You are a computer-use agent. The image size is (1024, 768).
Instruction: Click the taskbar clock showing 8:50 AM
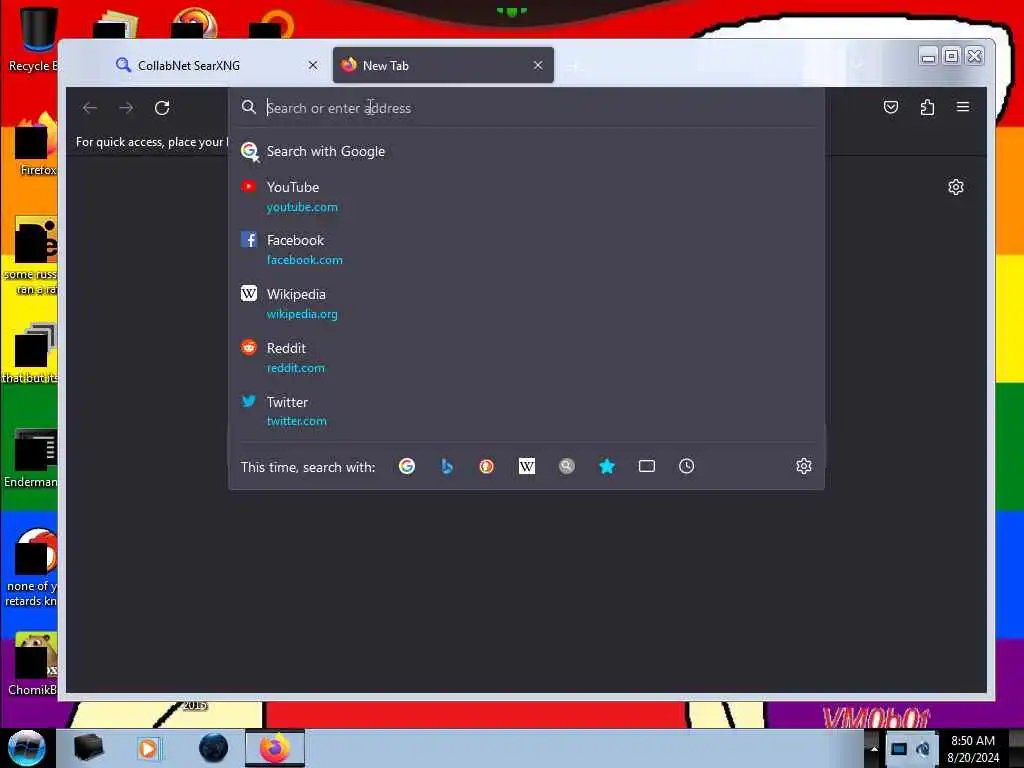[973, 749]
